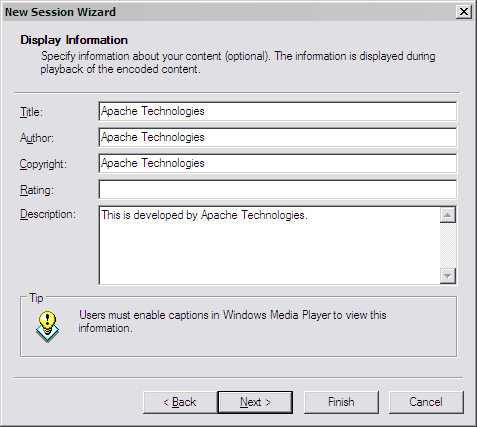The height and width of the screenshot is (427, 477).
Task: Click the Description scrollbar track
Action: (x=448, y=246)
